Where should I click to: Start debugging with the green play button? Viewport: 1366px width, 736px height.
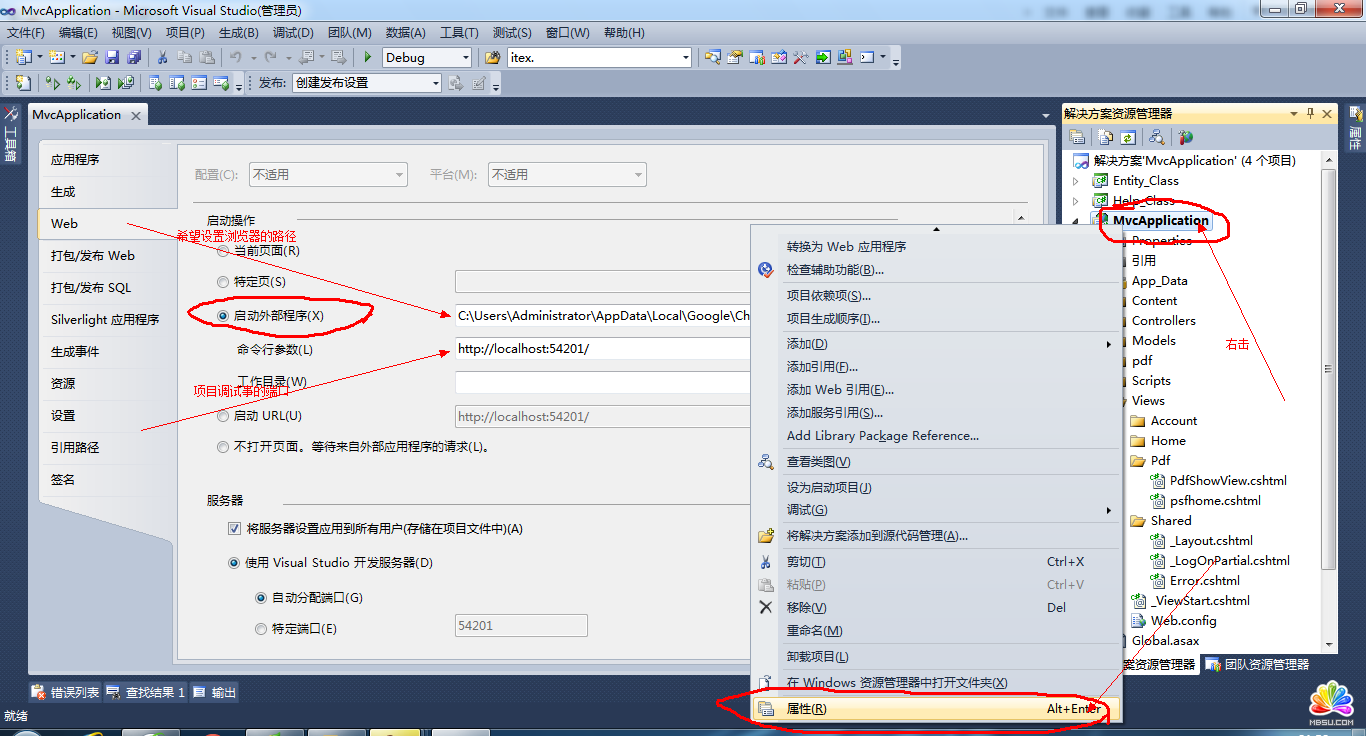367,57
